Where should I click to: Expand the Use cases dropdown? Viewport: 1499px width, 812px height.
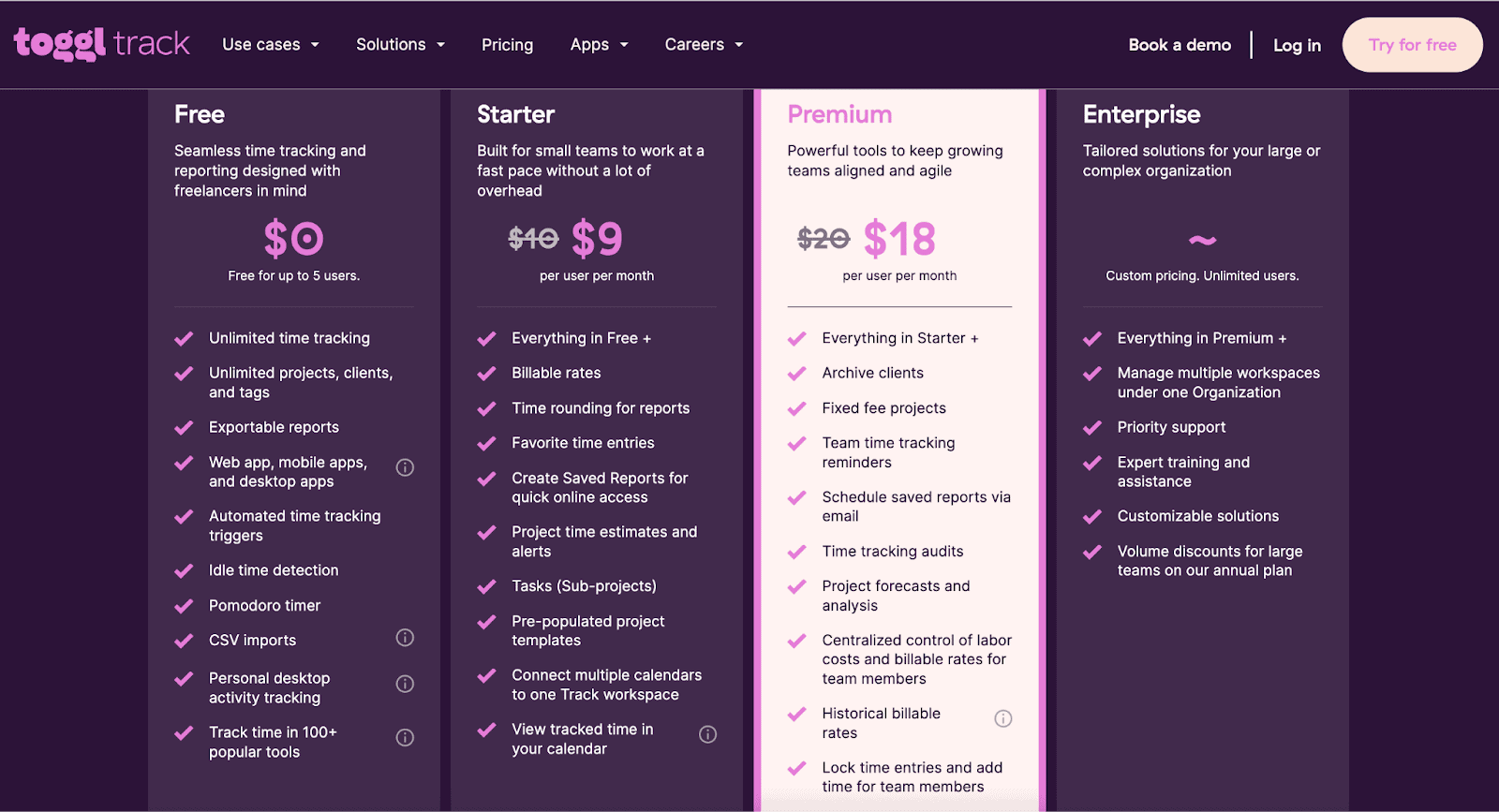point(271,45)
